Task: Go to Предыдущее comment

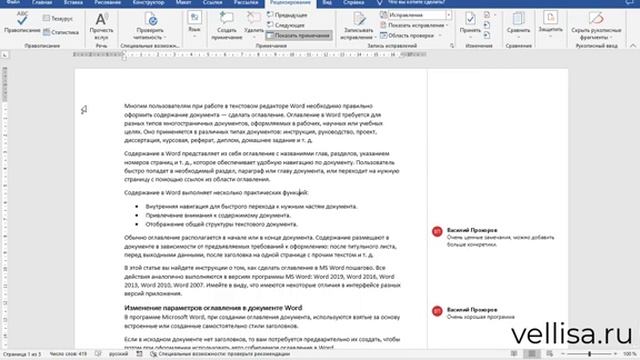Action: click(x=287, y=15)
